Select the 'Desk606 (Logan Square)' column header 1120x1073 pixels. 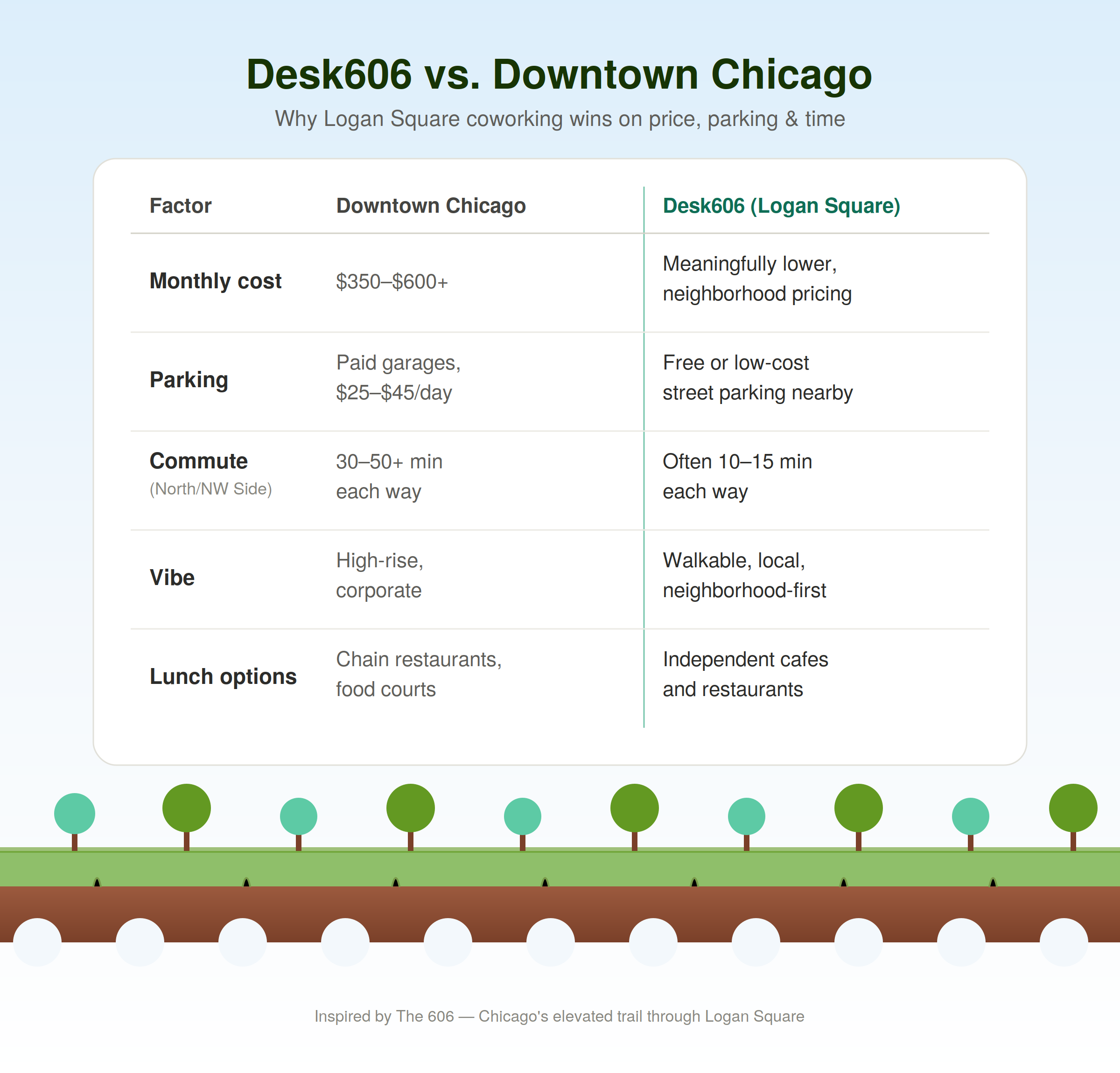point(781,206)
